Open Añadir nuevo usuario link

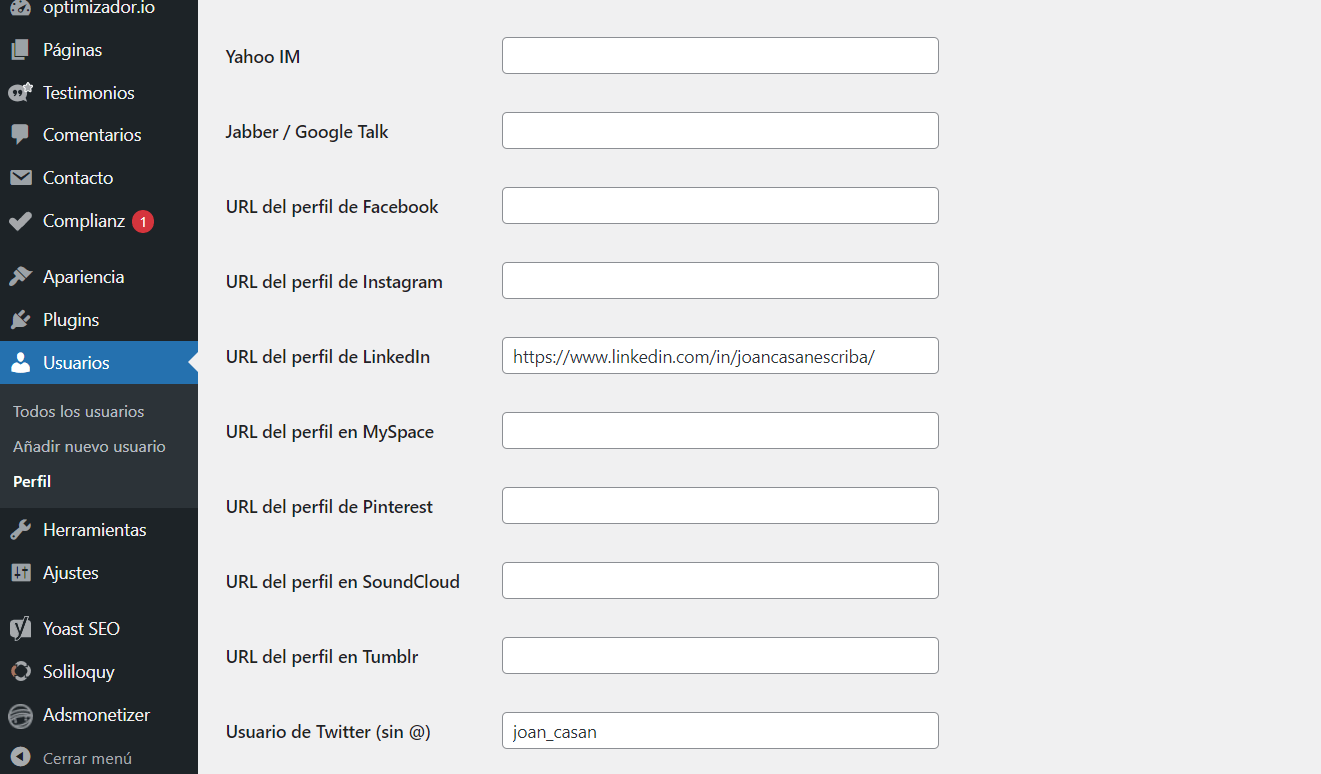(89, 447)
